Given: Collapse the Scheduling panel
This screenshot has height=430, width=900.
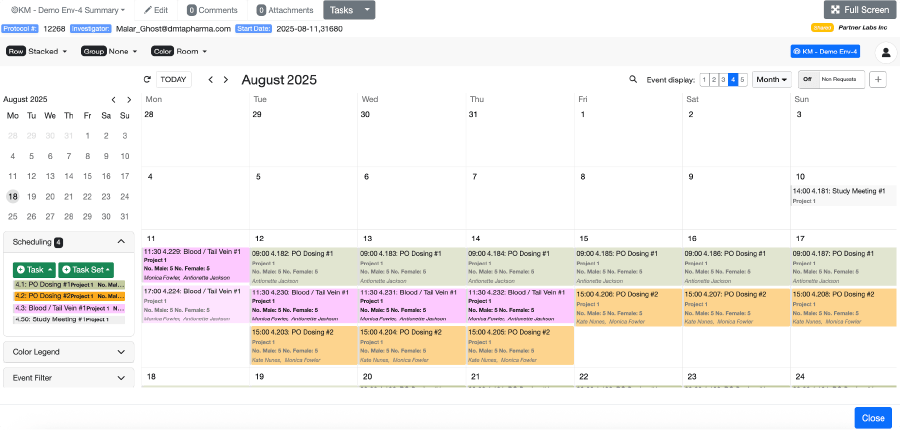Looking at the screenshot, I should pyautogui.click(x=121, y=242).
